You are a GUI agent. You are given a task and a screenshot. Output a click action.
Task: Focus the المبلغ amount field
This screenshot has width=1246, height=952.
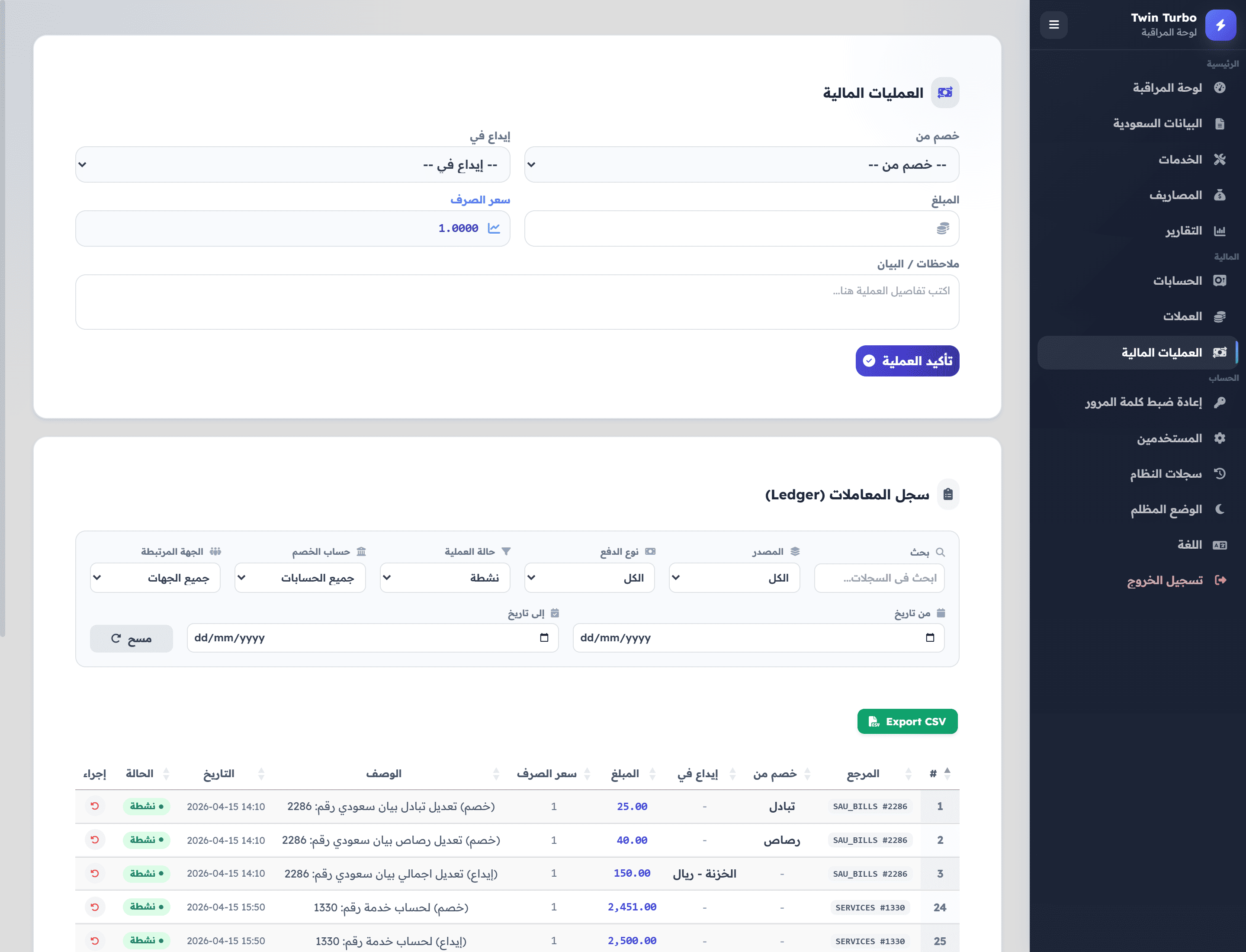tap(742, 229)
